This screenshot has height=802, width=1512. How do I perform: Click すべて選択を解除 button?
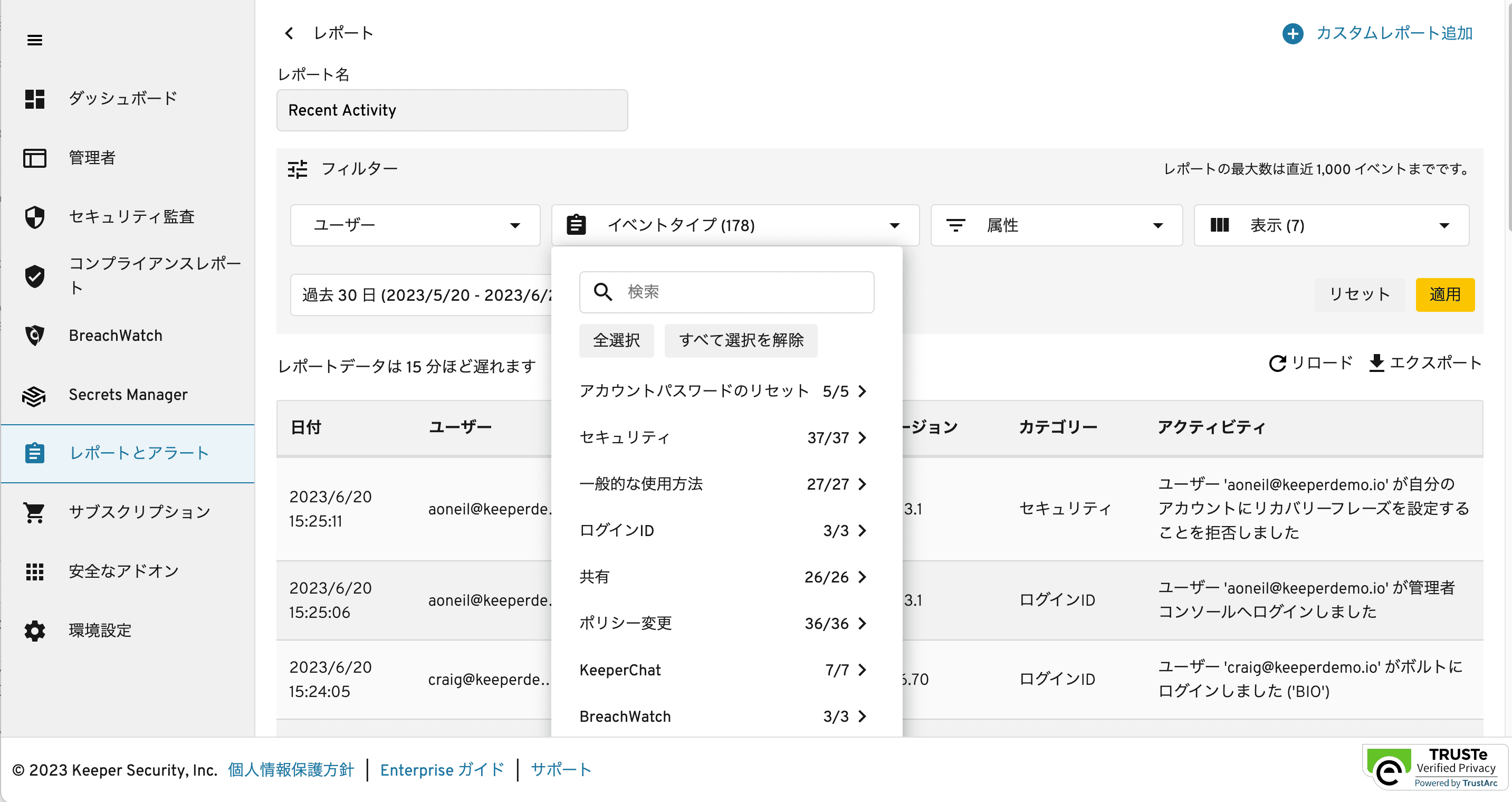pyautogui.click(x=741, y=340)
